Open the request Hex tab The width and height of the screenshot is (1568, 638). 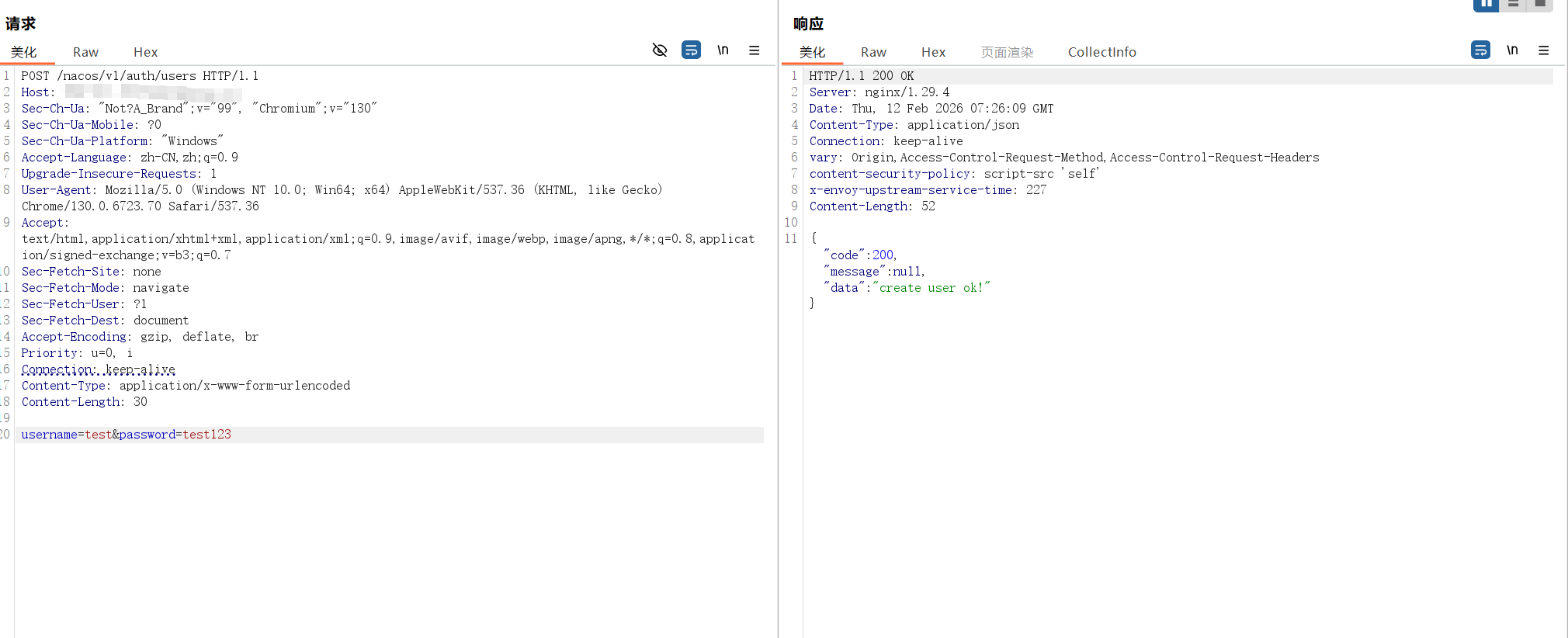click(x=145, y=52)
